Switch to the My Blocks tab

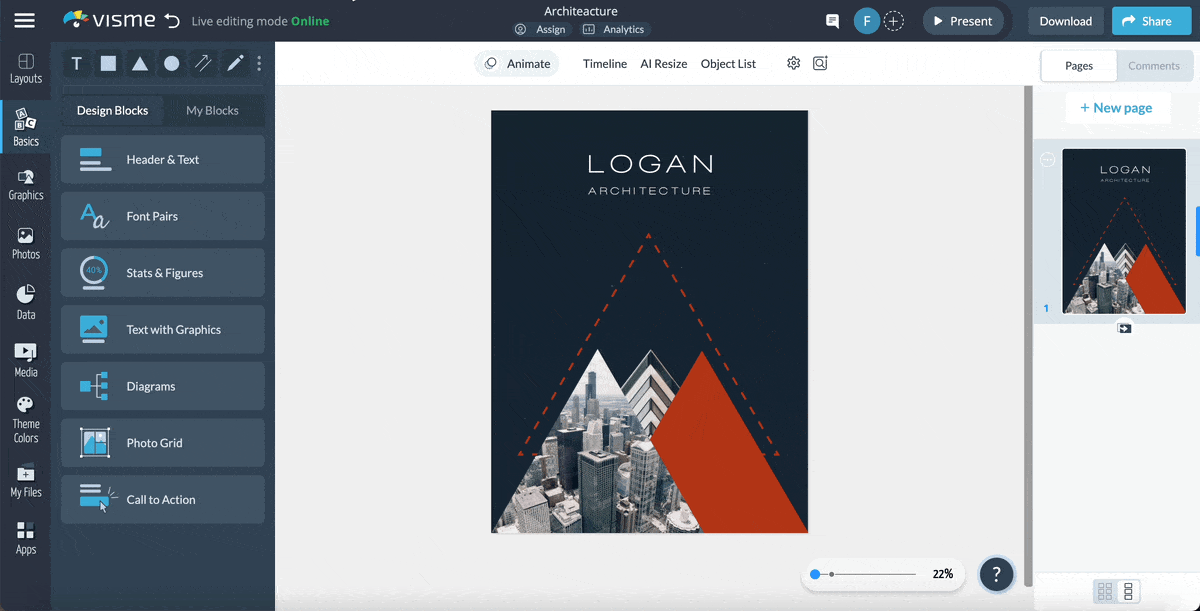(215, 111)
